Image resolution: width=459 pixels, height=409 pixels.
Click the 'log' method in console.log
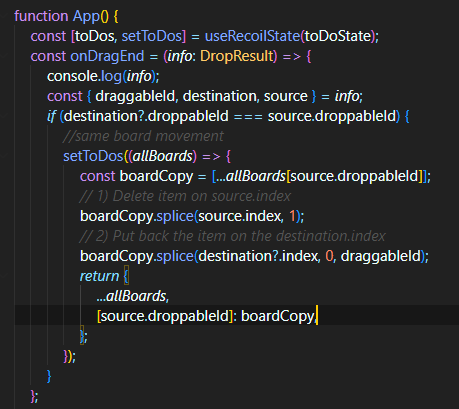pos(111,77)
